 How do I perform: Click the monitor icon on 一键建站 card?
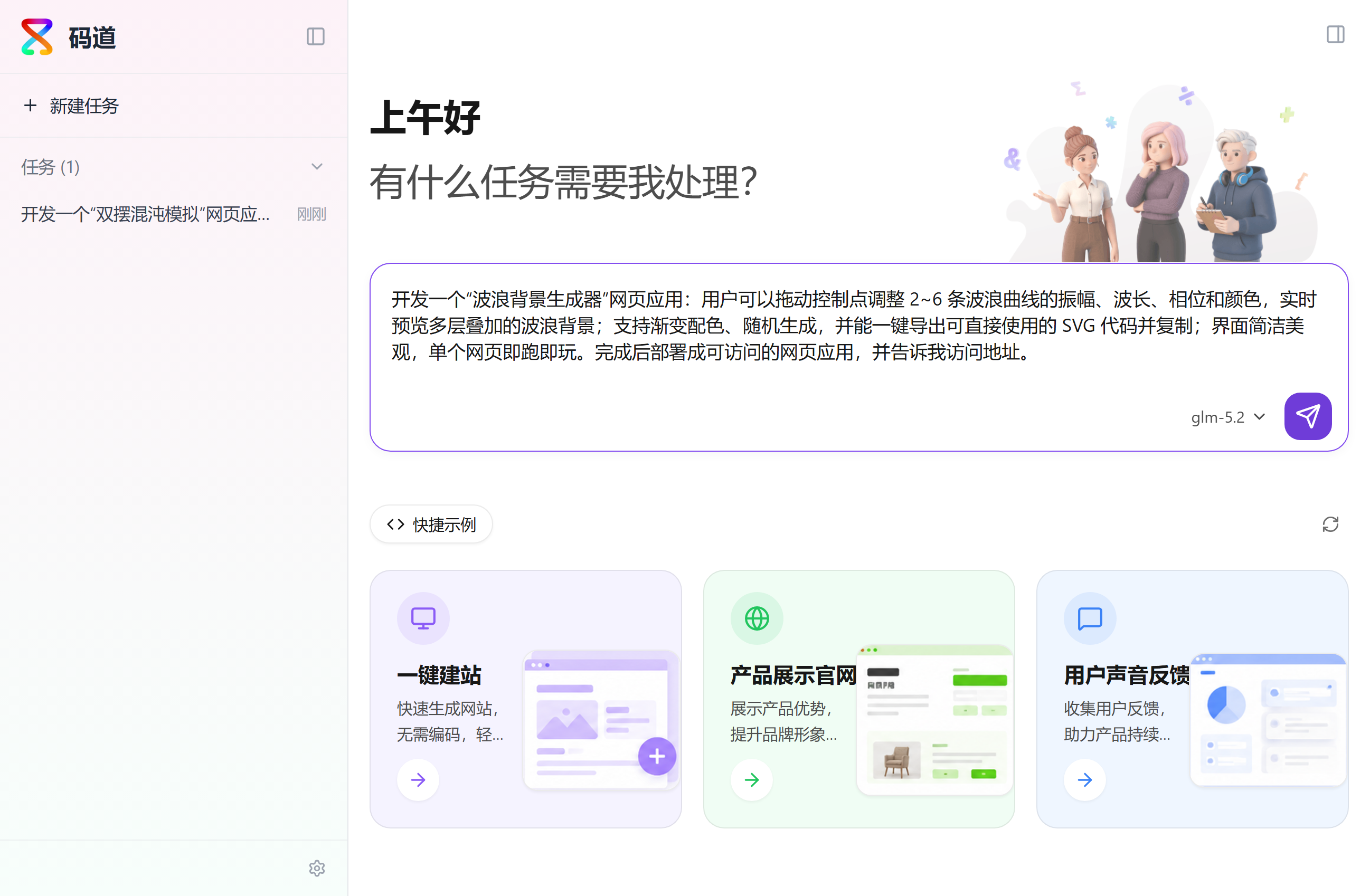[x=423, y=618]
